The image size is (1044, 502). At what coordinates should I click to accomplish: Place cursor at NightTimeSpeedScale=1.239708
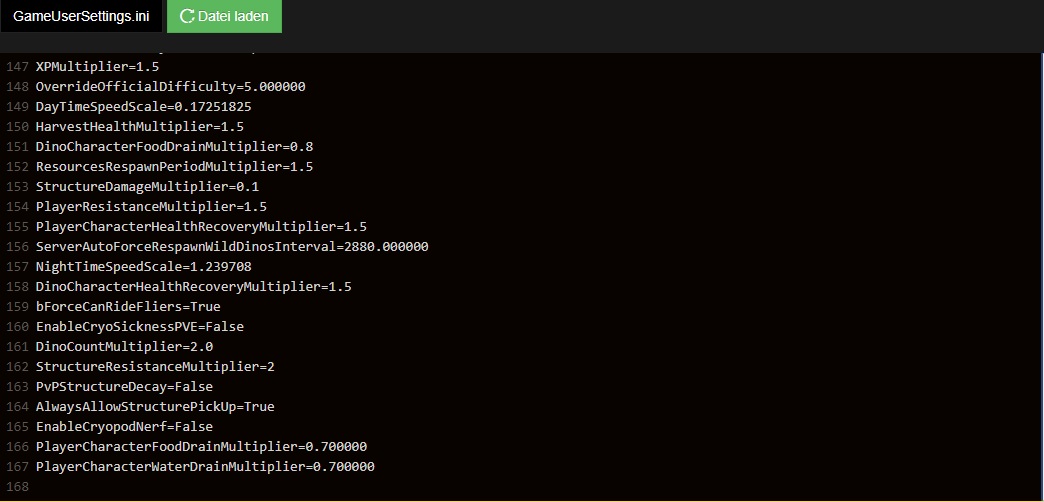tap(143, 266)
